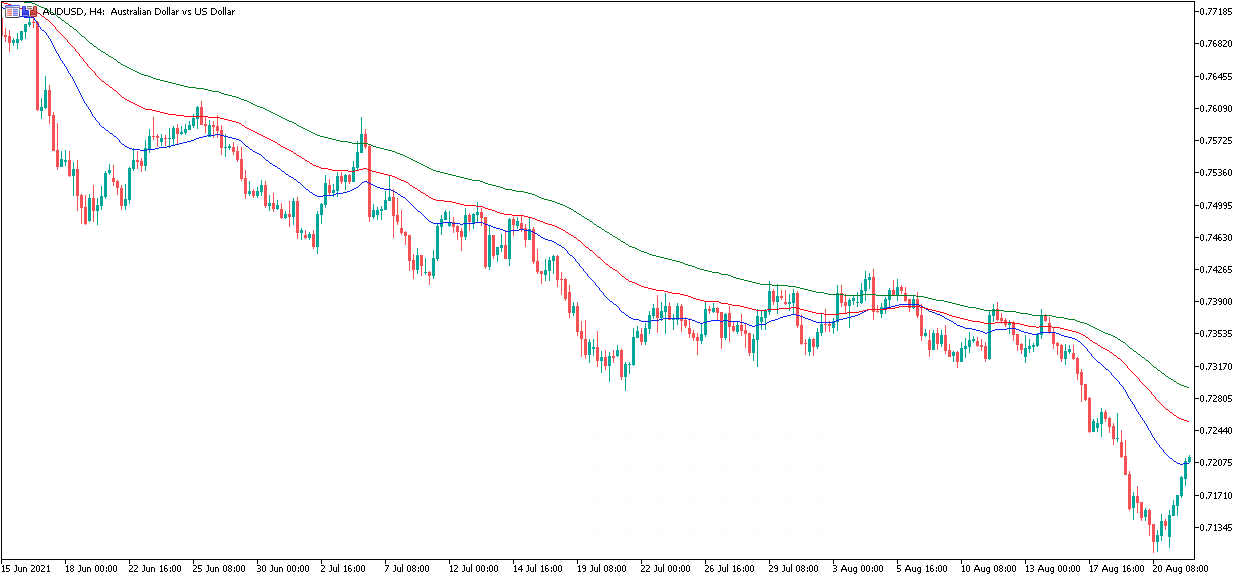Click the 20 Aug 08:00 time label

click(1179, 568)
